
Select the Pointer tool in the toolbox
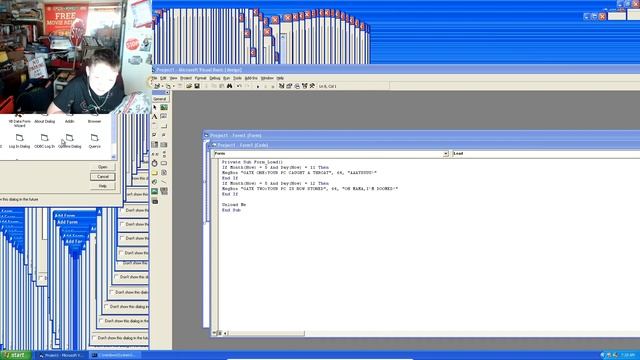pos(155,107)
